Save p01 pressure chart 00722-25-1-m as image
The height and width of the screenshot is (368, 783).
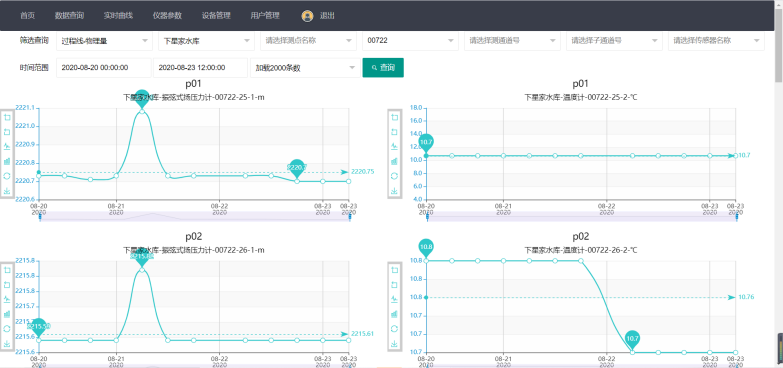tap(7, 191)
